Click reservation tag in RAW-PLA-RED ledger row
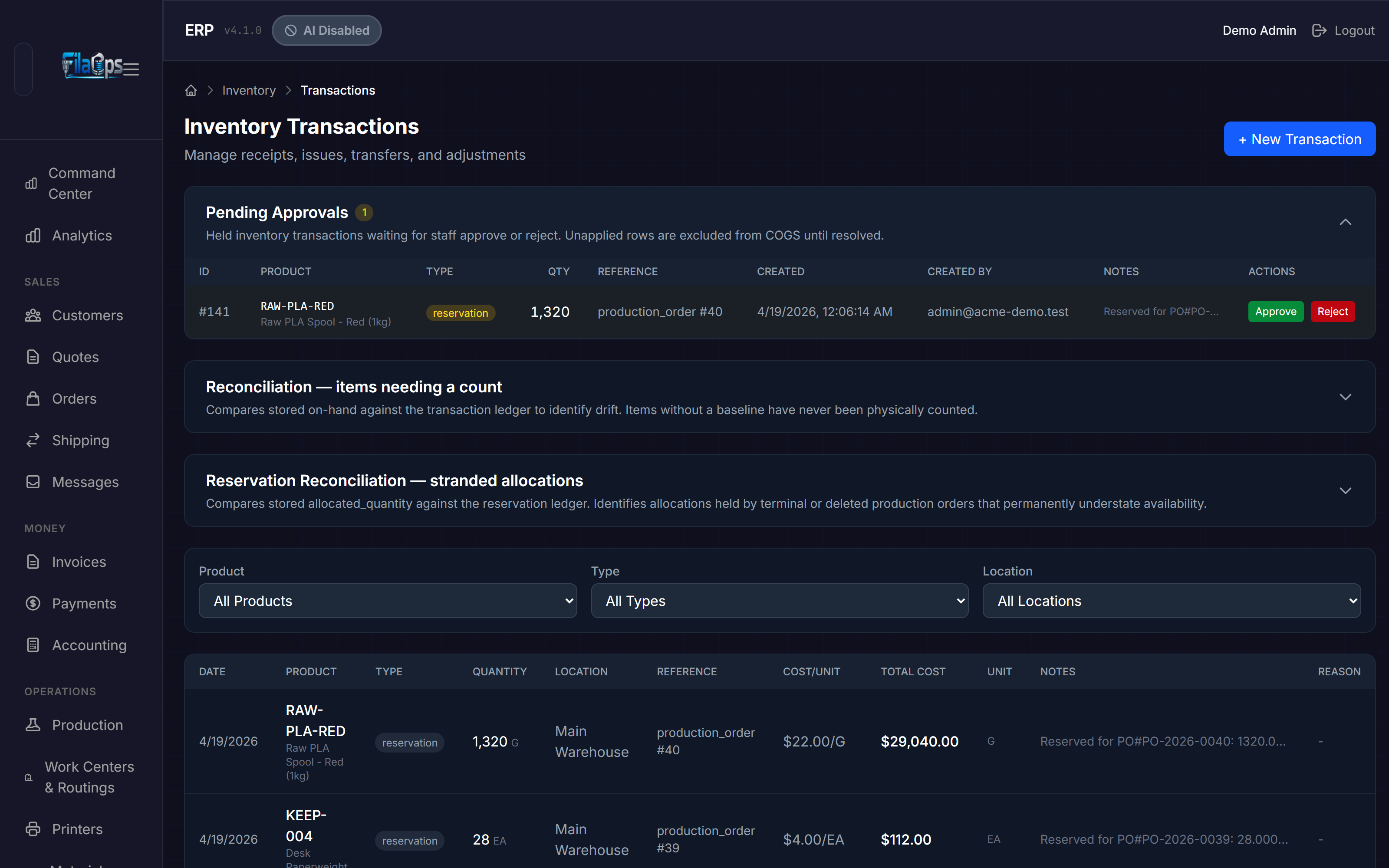The image size is (1389, 868). click(409, 742)
